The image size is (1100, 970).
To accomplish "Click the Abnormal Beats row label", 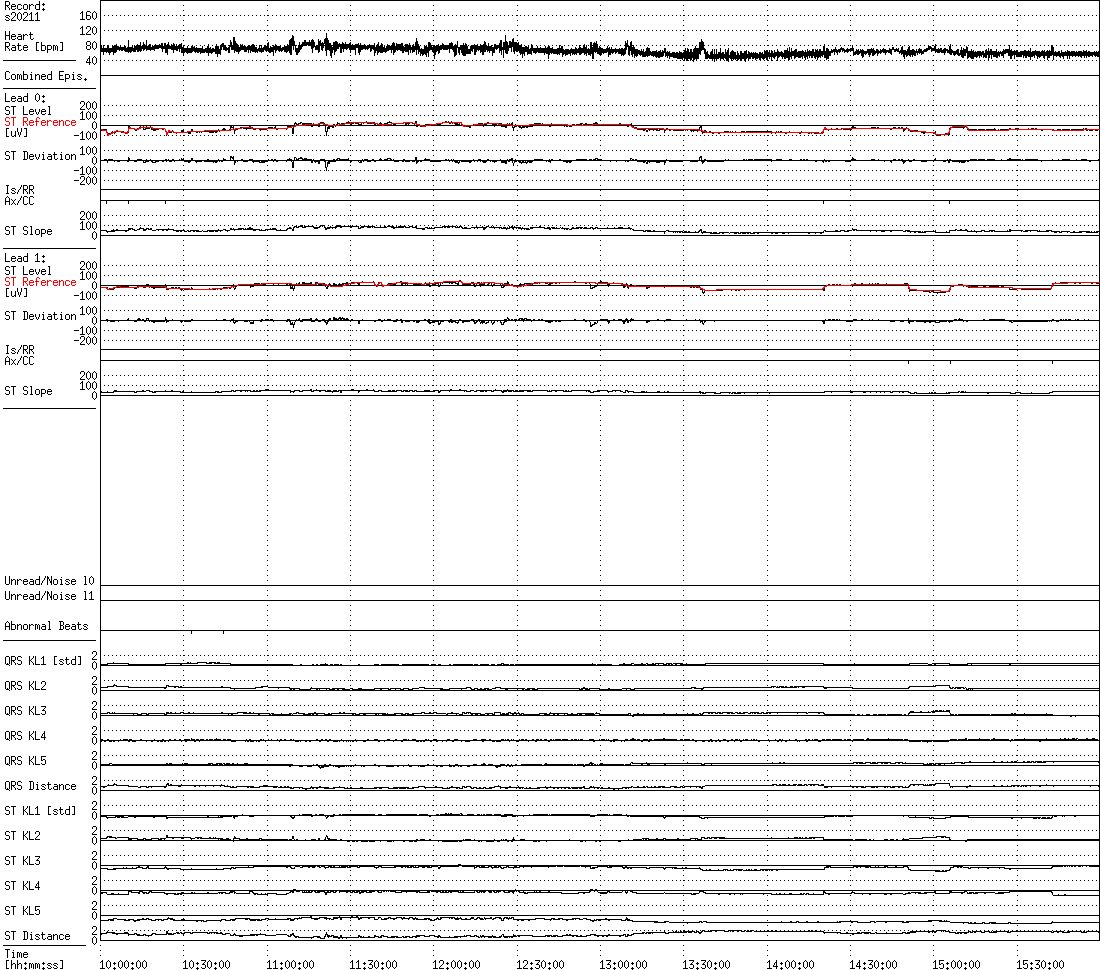I will pyautogui.click(x=46, y=626).
